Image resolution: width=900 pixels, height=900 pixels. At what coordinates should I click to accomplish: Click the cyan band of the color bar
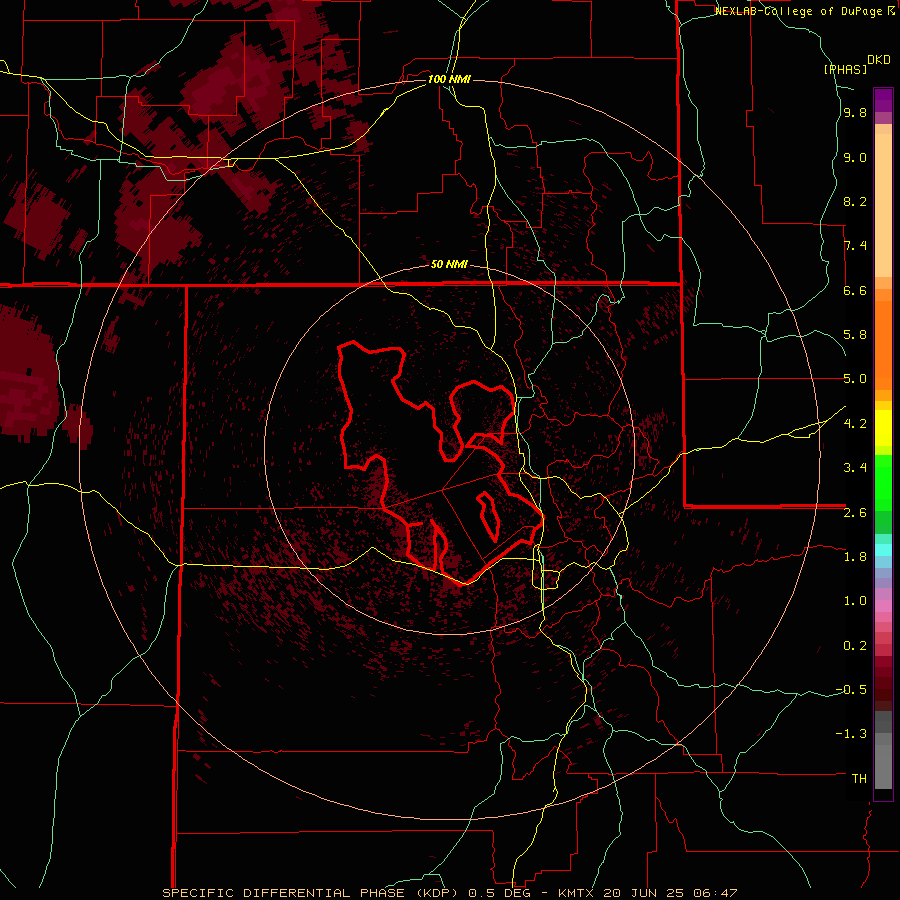pyautogui.click(x=883, y=550)
